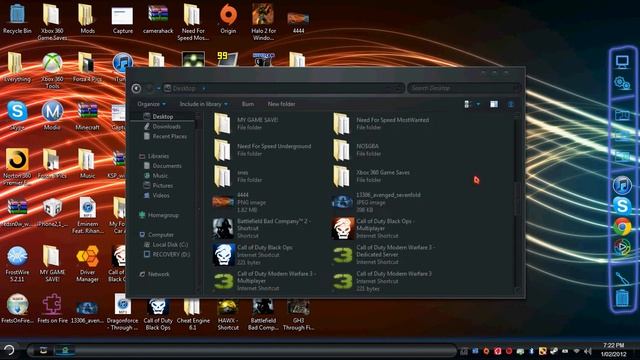This screenshot has height=360, width=640.
Task: Open the Xbox 360 Tools desktop icon
Action: point(52,71)
